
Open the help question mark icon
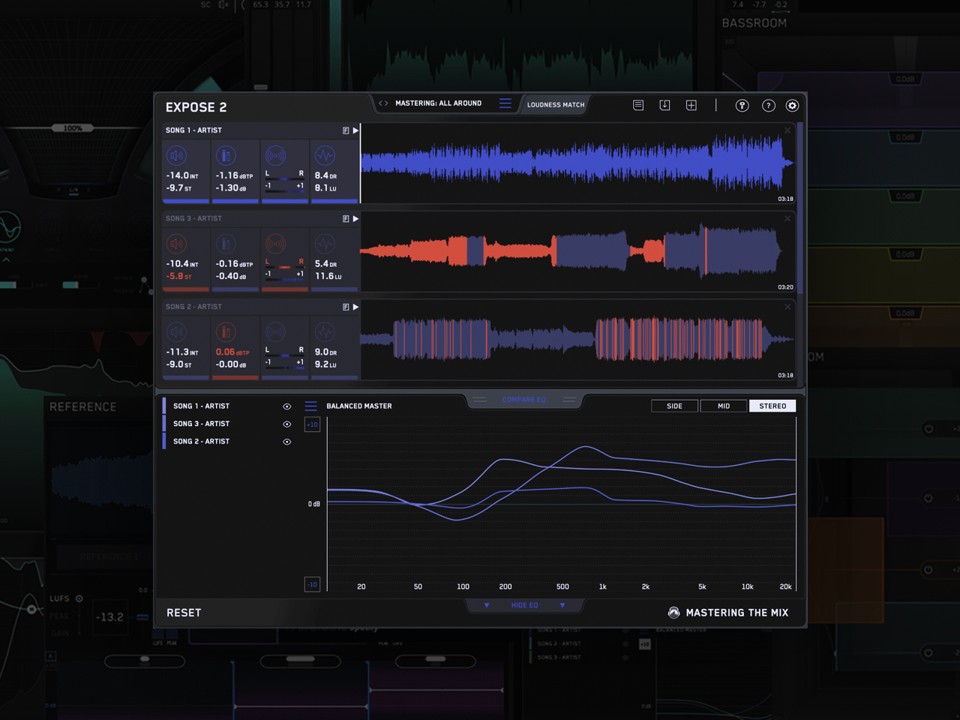[x=768, y=106]
